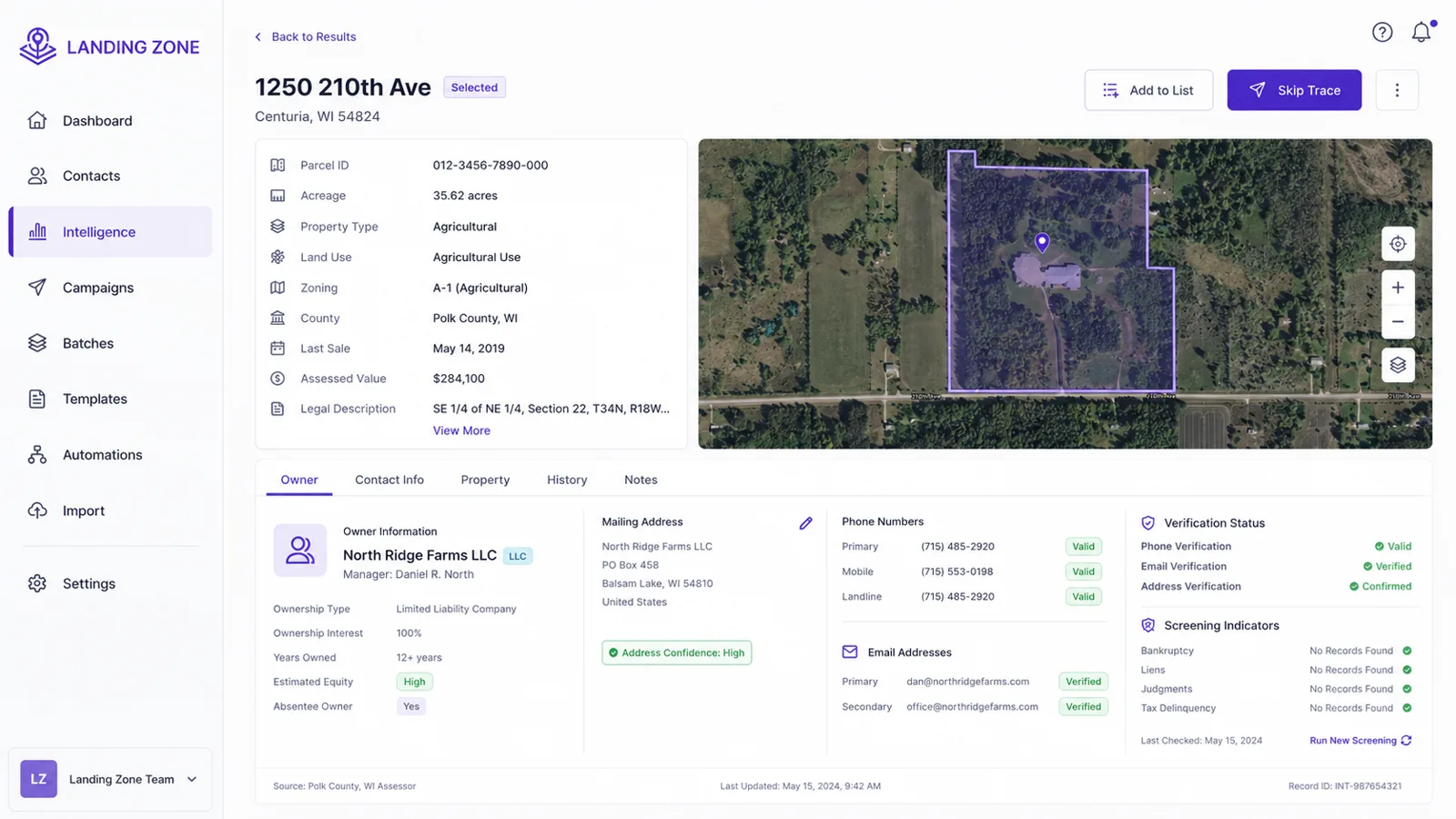1456x819 pixels.
Task: Expand legal description with View More
Action: coord(461,430)
